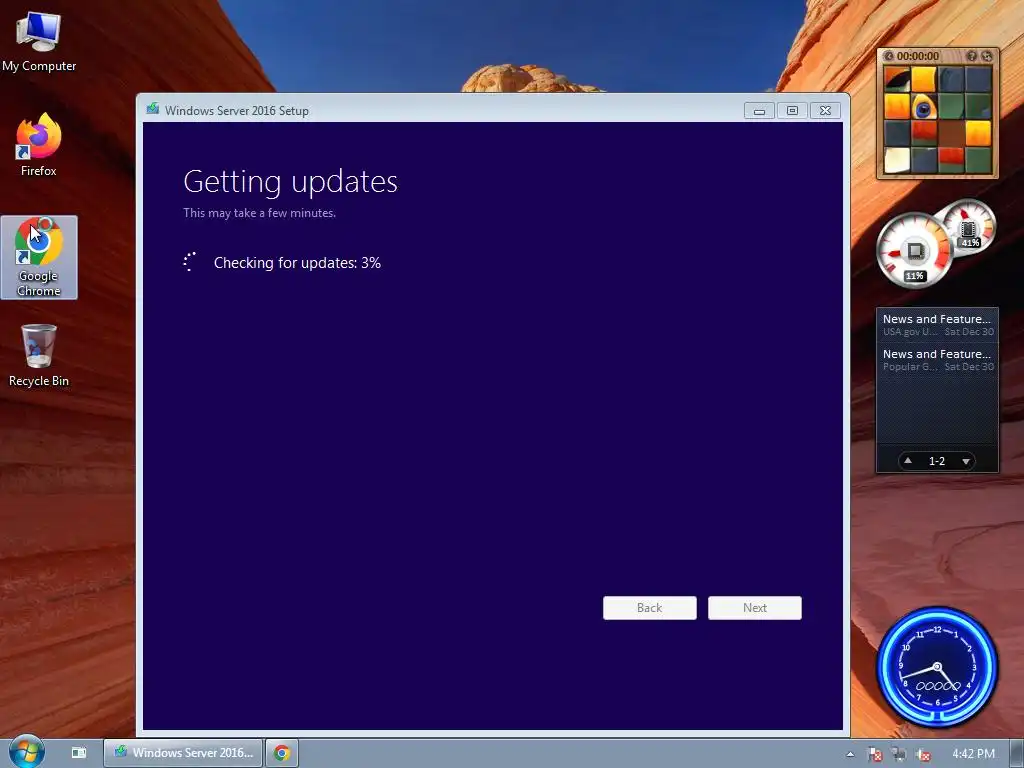Click the 1-2 feed page indicator

pos(936,461)
